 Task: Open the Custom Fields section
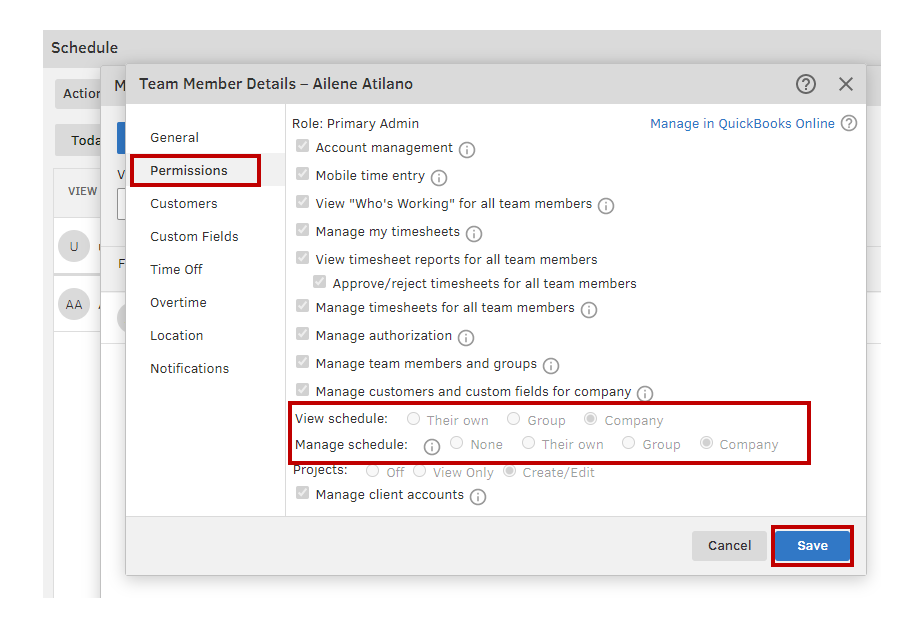click(x=194, y=236)
